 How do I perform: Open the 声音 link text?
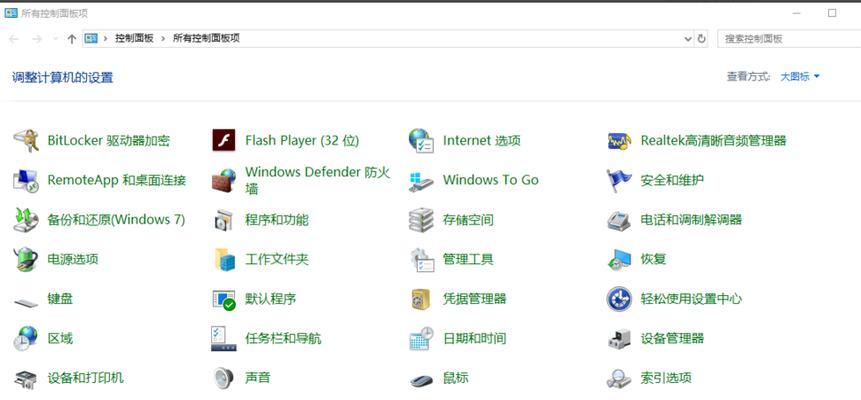258,378
